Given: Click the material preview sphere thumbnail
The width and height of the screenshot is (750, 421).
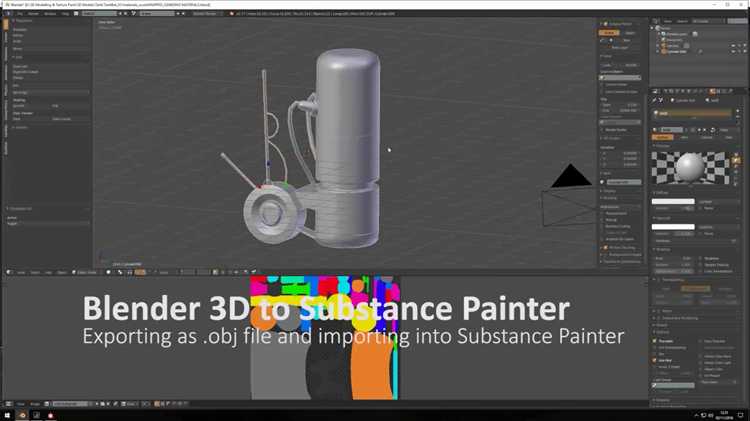Looking at the screenshot, I should click(x=690, y=167).
